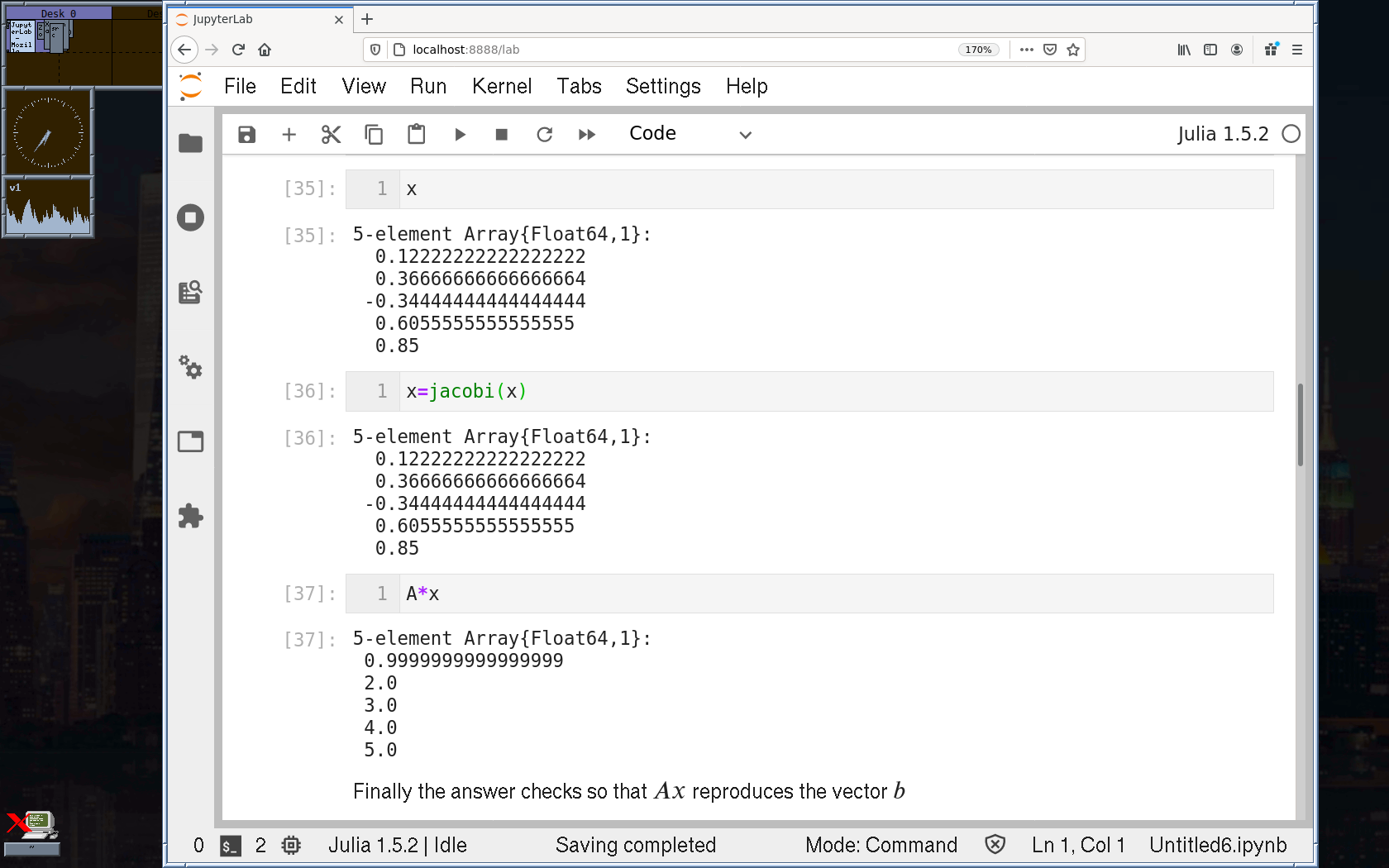Save the notebook with the disk icon
Image resolution: width=1389 pixels, height=868 pixels.
click(246, 135)
